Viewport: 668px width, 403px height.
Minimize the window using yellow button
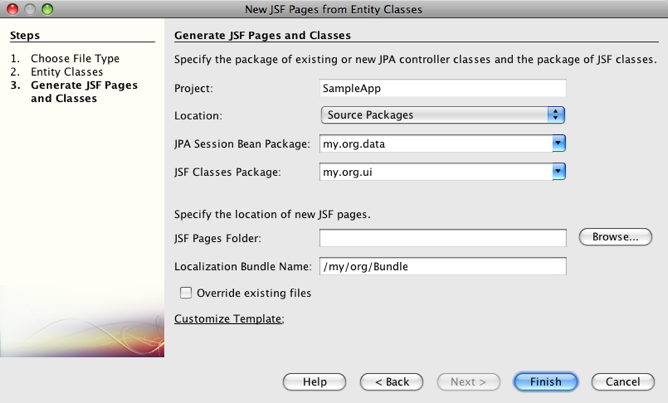click(x=29, y=9)
